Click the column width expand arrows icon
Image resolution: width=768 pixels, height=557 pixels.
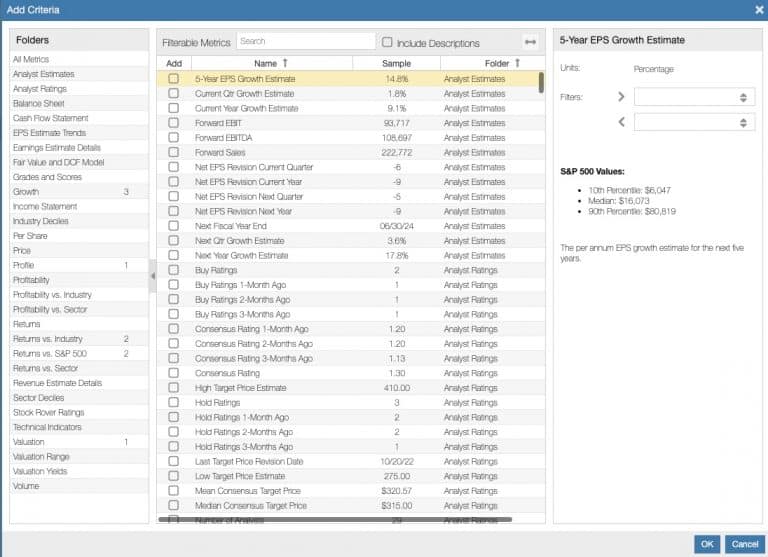pyautogui.click(x=530, y=42)
